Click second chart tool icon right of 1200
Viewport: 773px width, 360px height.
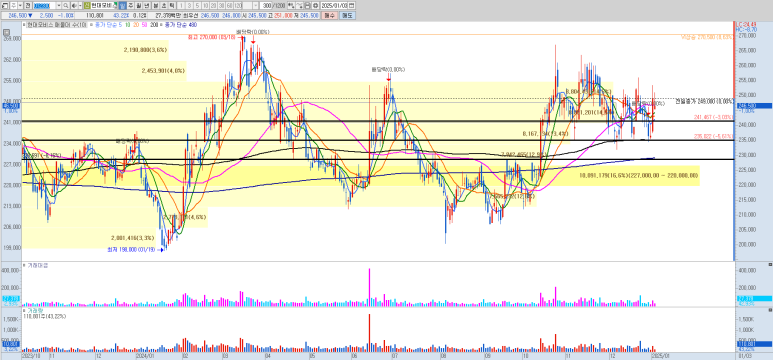point(299,5)
